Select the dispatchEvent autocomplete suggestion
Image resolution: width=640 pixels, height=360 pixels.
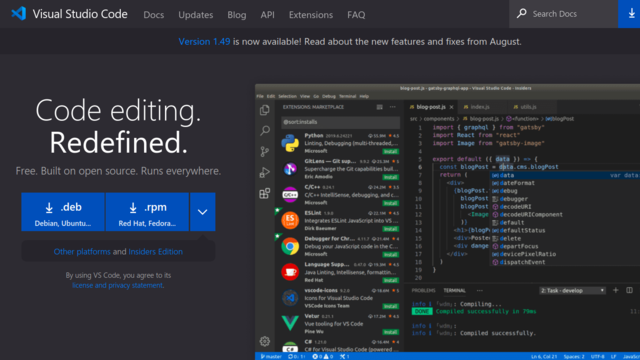tap(522, 262)
